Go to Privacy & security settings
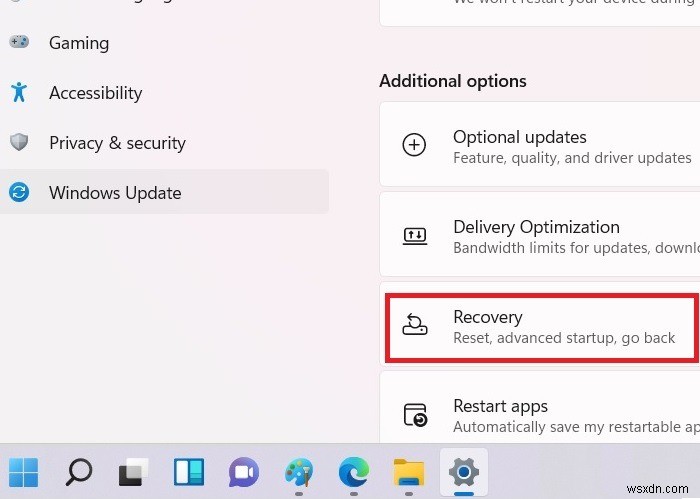This screenshot has width=700, height=499. tap(164, 143)
